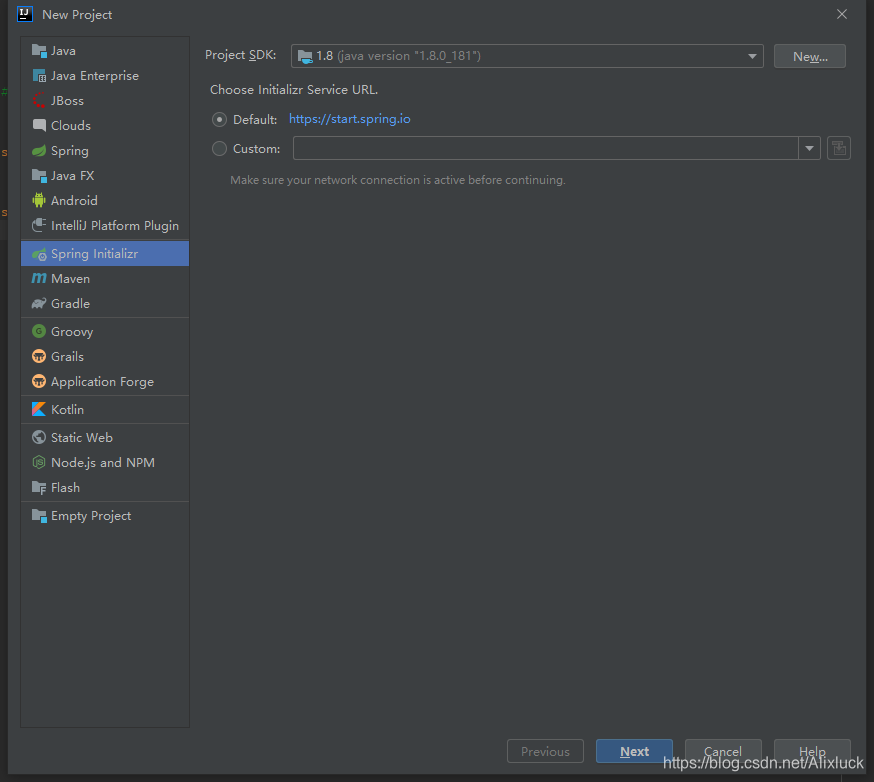Select the 'Flash' row text
874x782 pixels.
click(x=65, y=488)
